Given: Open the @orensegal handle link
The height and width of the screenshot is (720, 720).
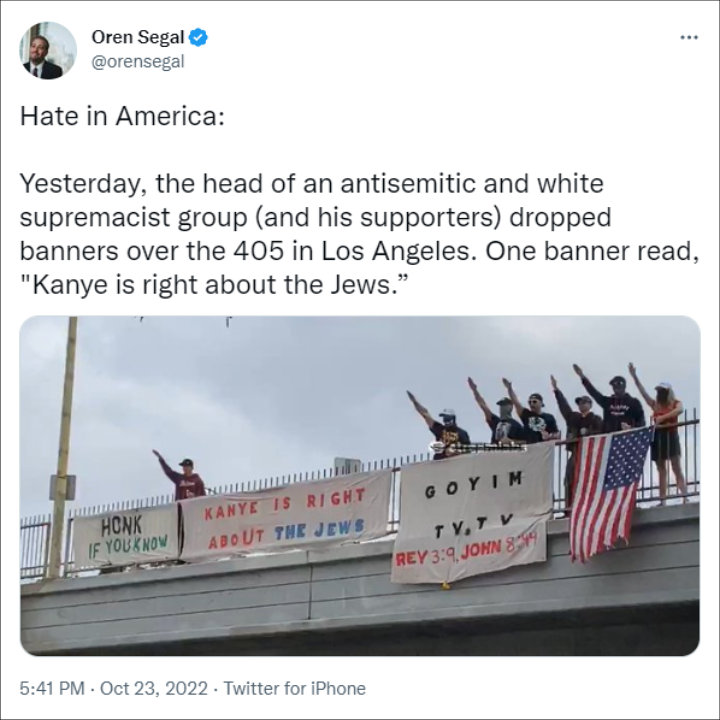Looking at the screenshot, I should pos(138,62).
